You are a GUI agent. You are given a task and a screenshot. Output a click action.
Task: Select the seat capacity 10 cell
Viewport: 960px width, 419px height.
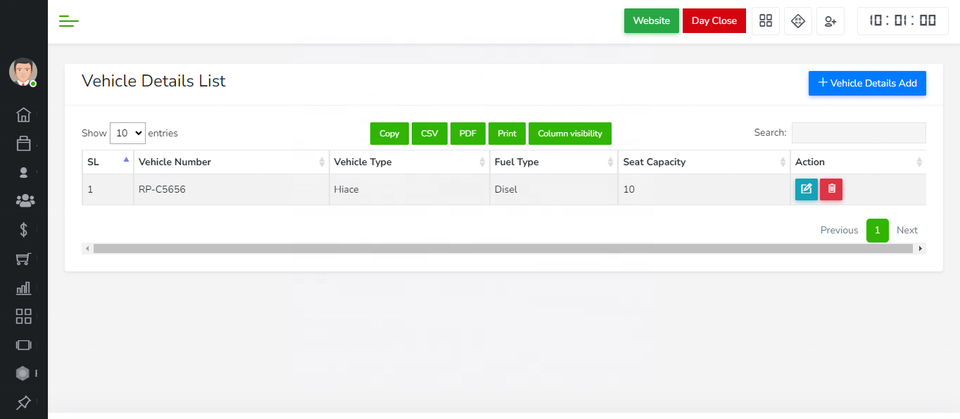[x=704, y=190]
